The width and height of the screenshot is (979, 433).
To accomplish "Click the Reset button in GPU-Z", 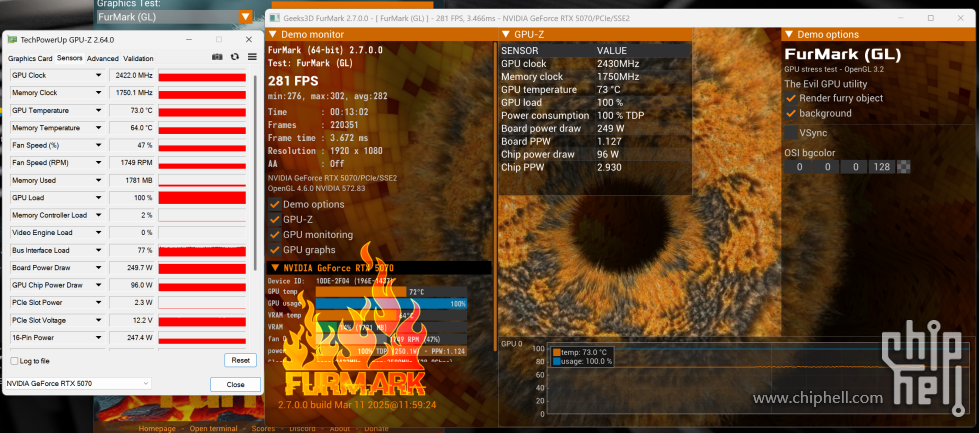I will click(x=240, y=361).
